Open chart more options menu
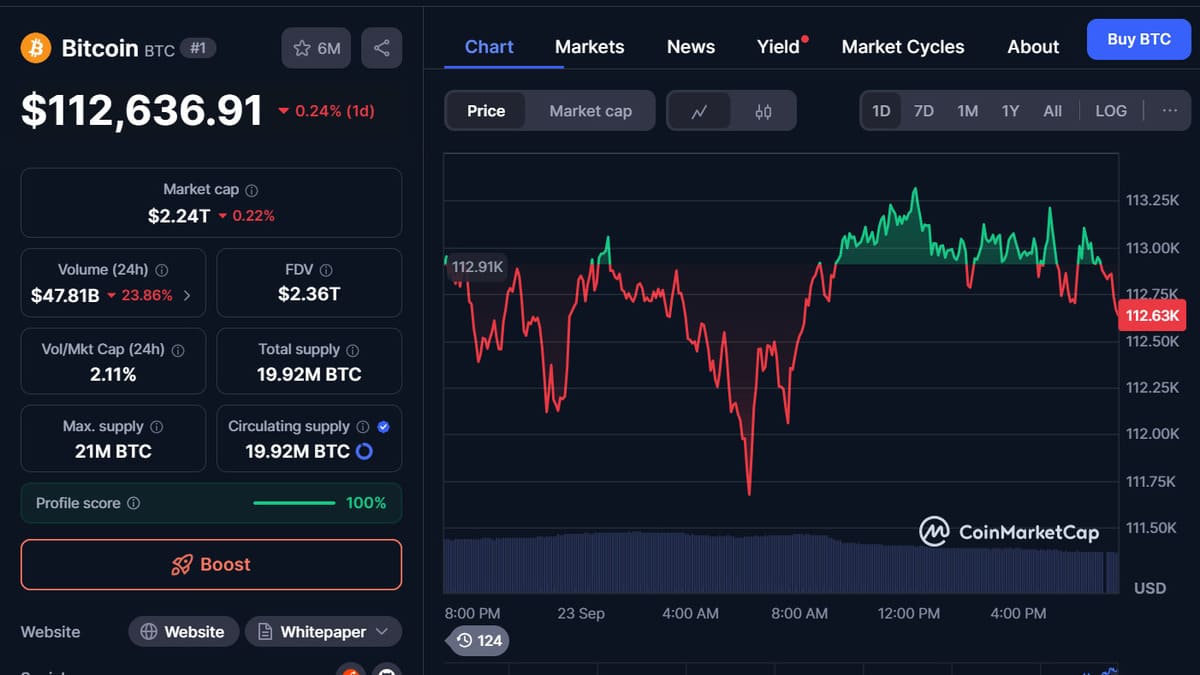1200x675 pixels. (1169, 111)
